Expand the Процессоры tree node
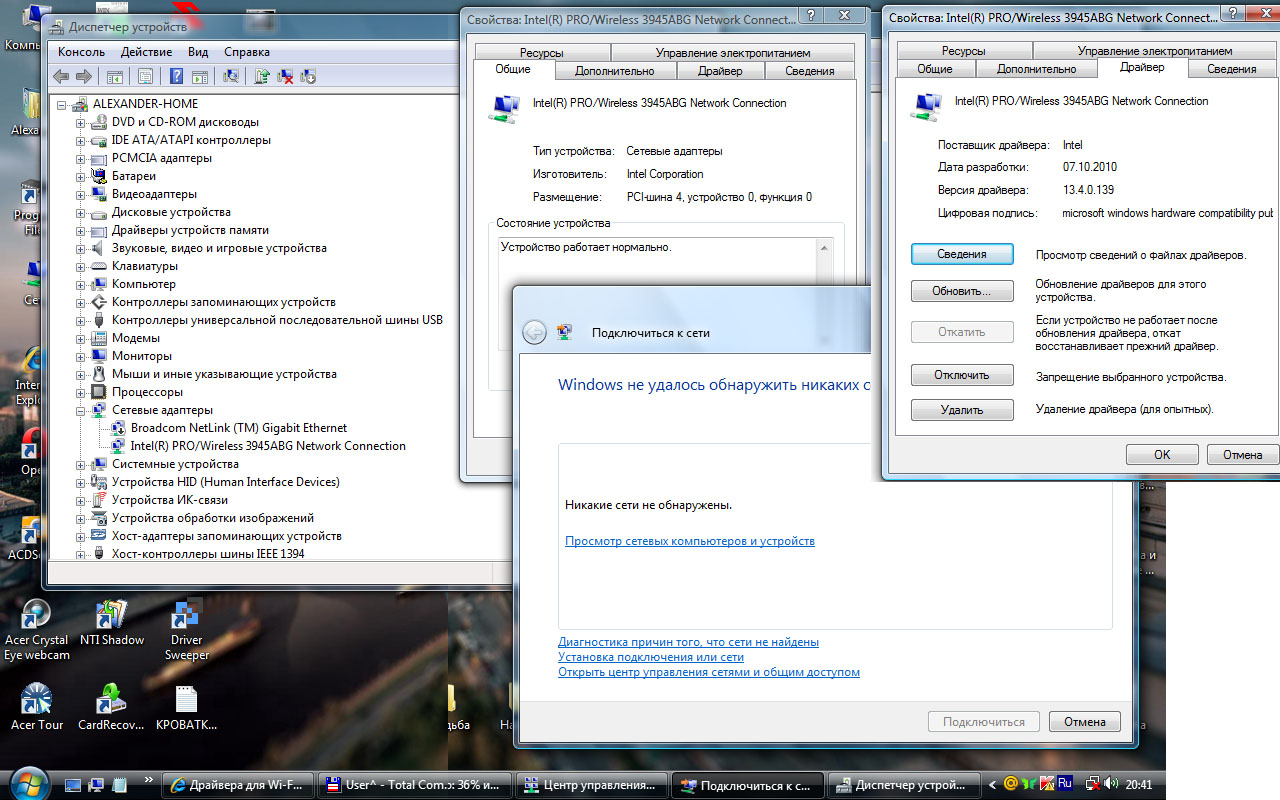Image resolution: width=1280 pixels, height=800 pixels. [x=81, y=392]
